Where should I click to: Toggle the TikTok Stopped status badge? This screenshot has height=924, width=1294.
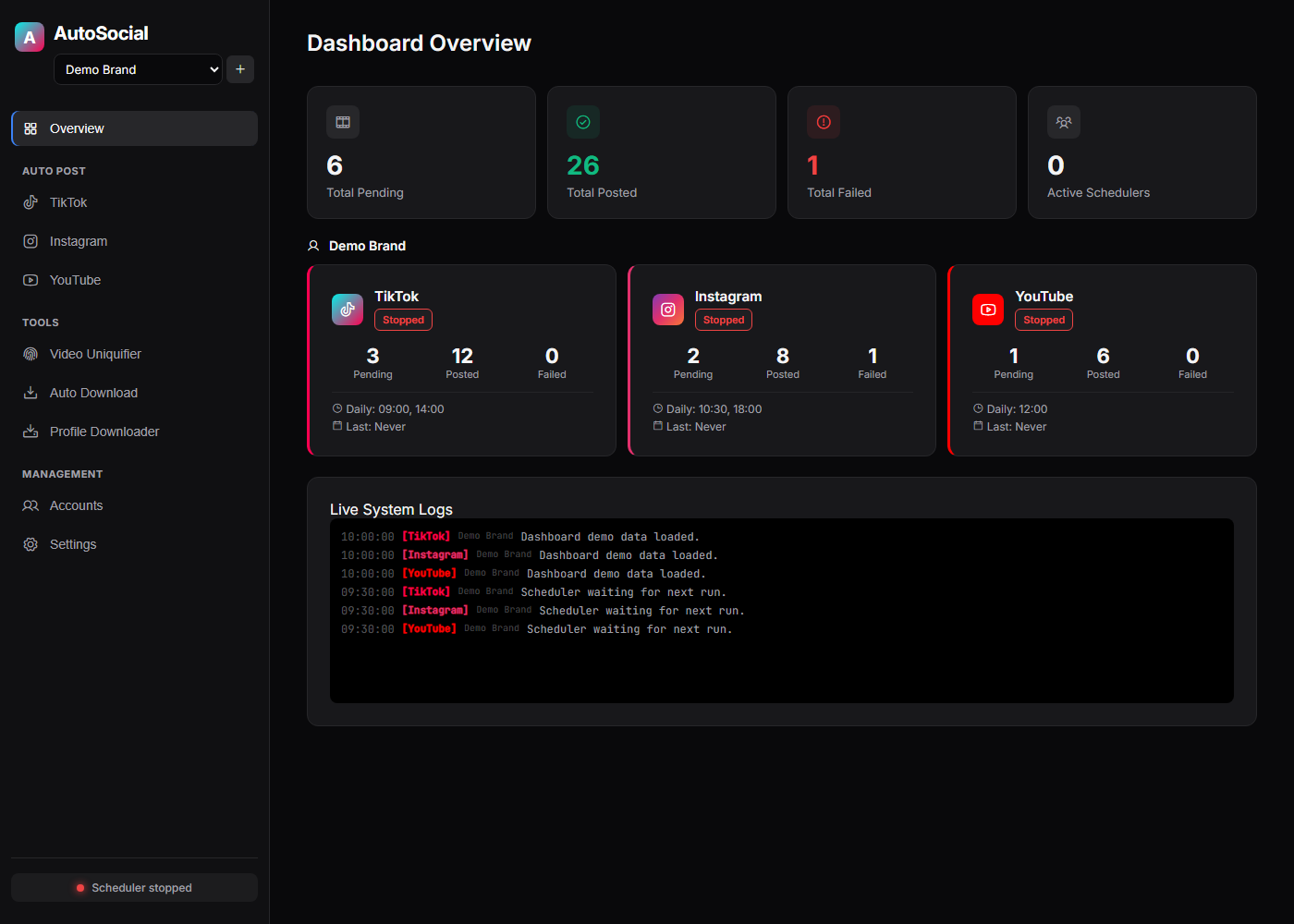tap(403, 320)
